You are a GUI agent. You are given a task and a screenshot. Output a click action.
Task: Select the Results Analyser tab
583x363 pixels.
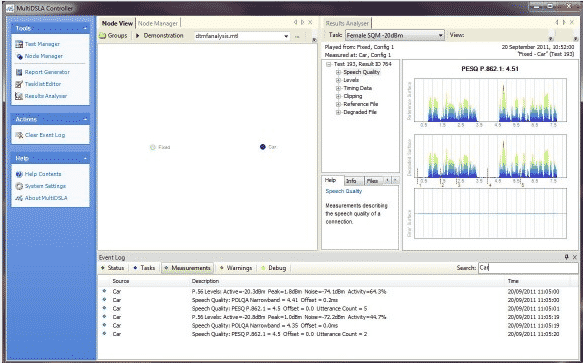pos(347,23)
